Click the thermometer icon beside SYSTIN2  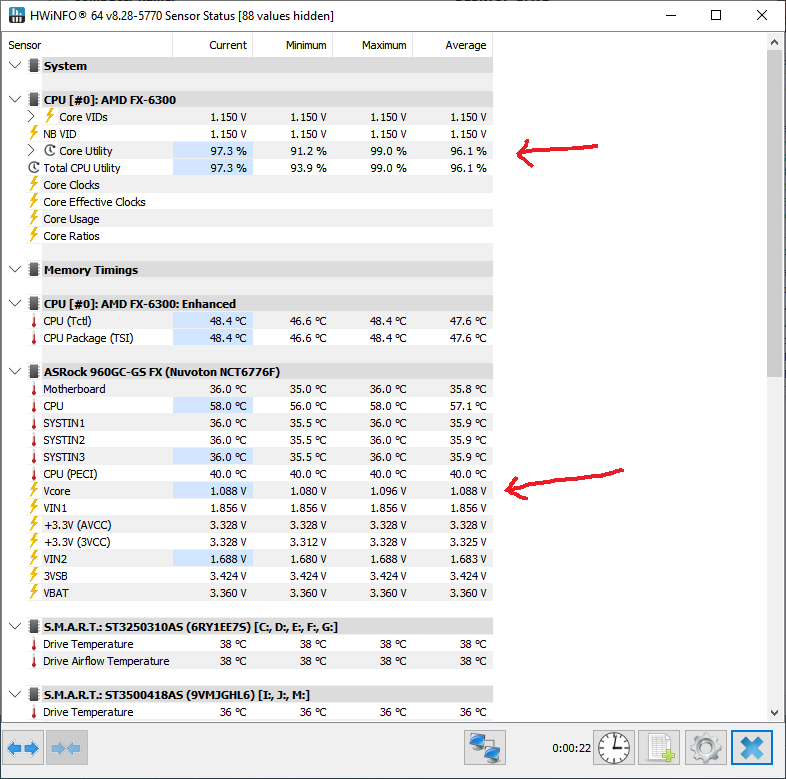tap(34, 440)
